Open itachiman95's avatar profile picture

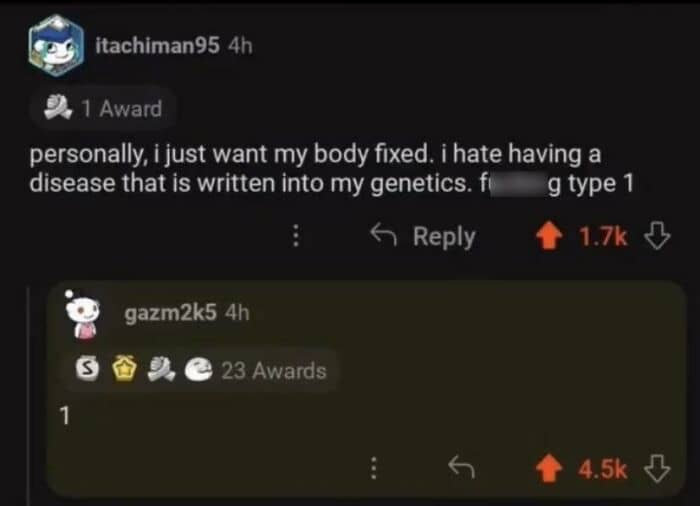[56, 46]
